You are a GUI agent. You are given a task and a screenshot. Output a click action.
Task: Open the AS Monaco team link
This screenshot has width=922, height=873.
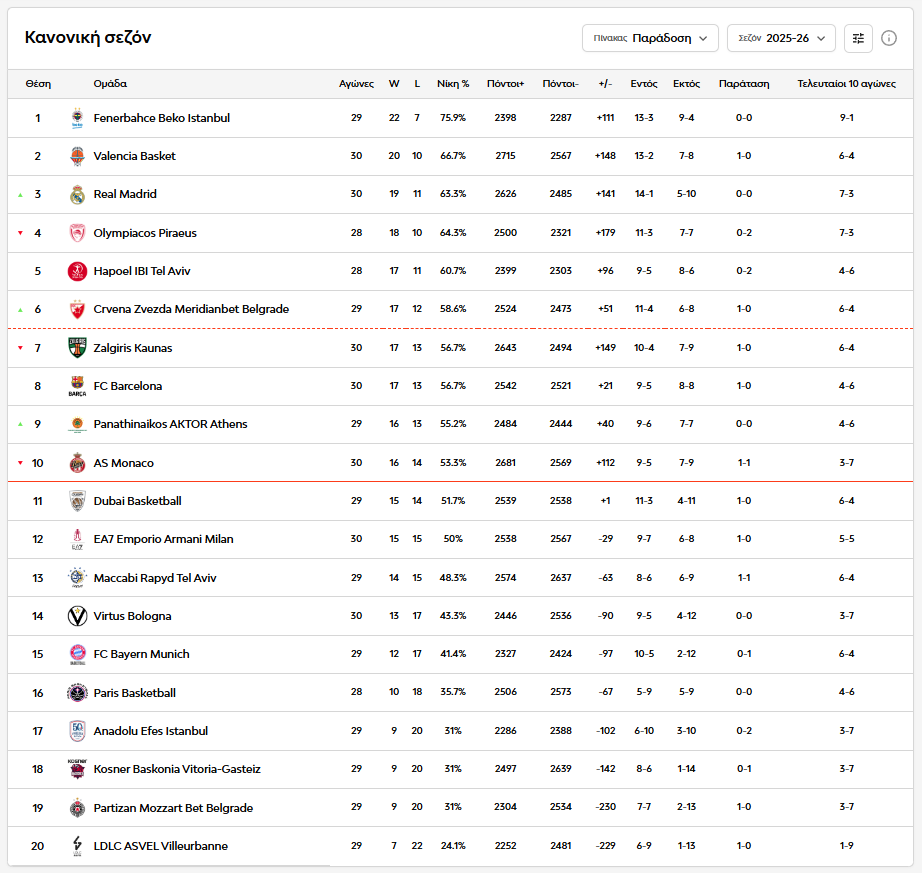tap(123, 463)
